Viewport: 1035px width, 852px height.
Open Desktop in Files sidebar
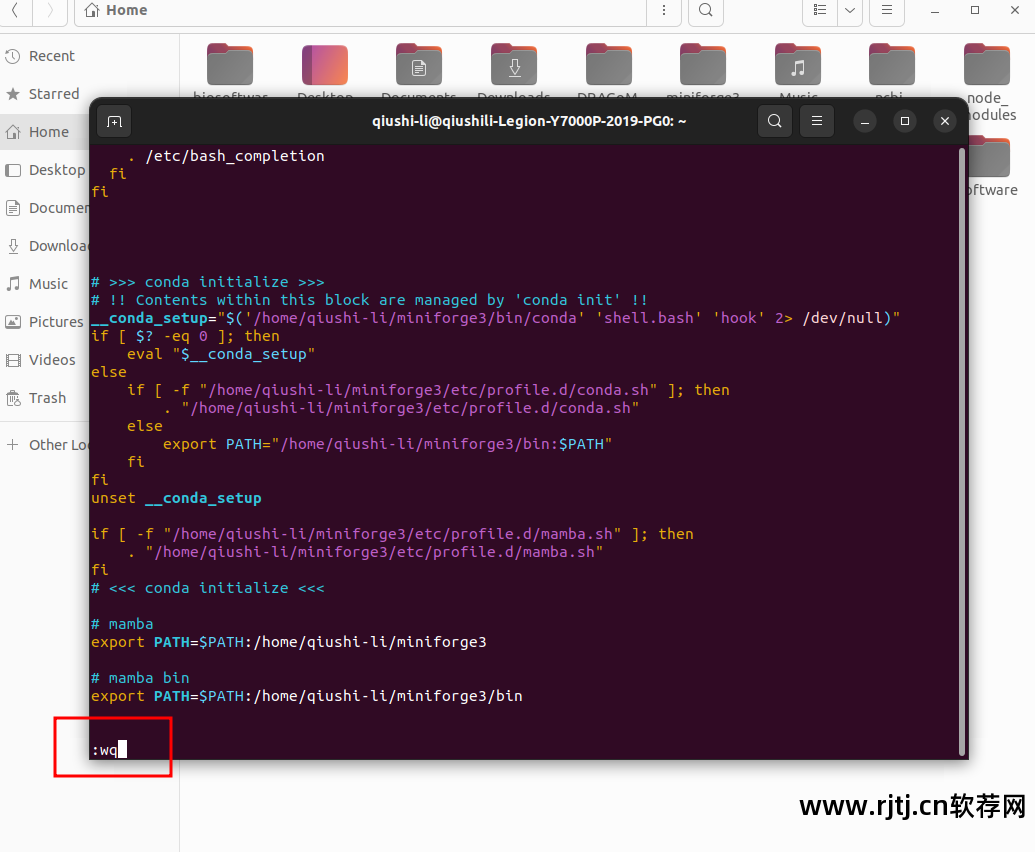[x=45, y=170]
